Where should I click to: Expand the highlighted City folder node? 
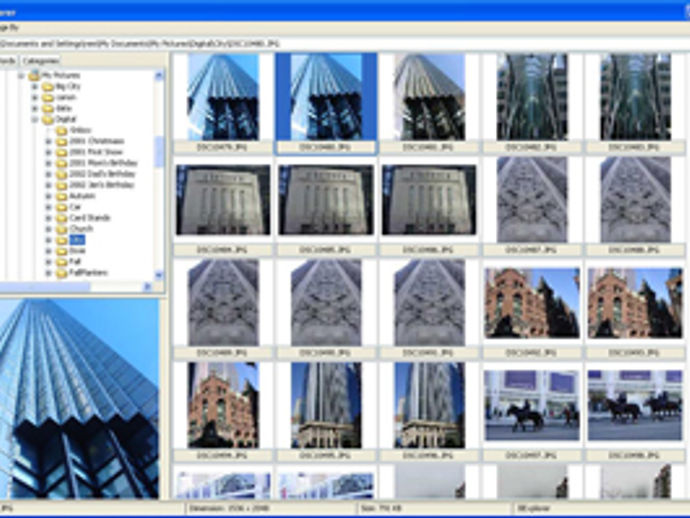tap(48, 241)
